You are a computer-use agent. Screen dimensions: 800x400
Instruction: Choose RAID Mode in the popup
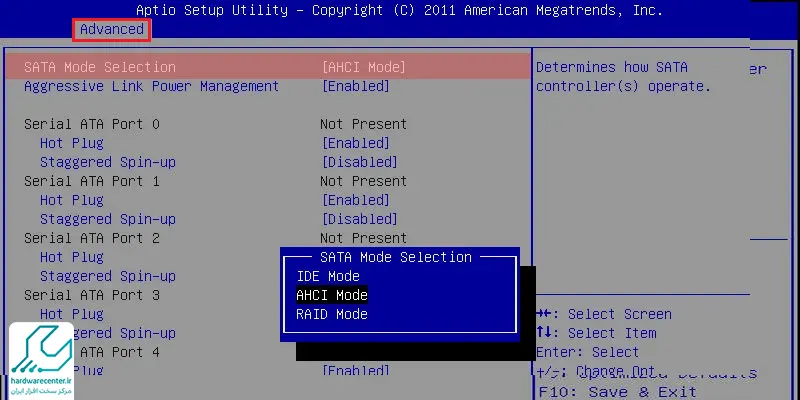332,314
